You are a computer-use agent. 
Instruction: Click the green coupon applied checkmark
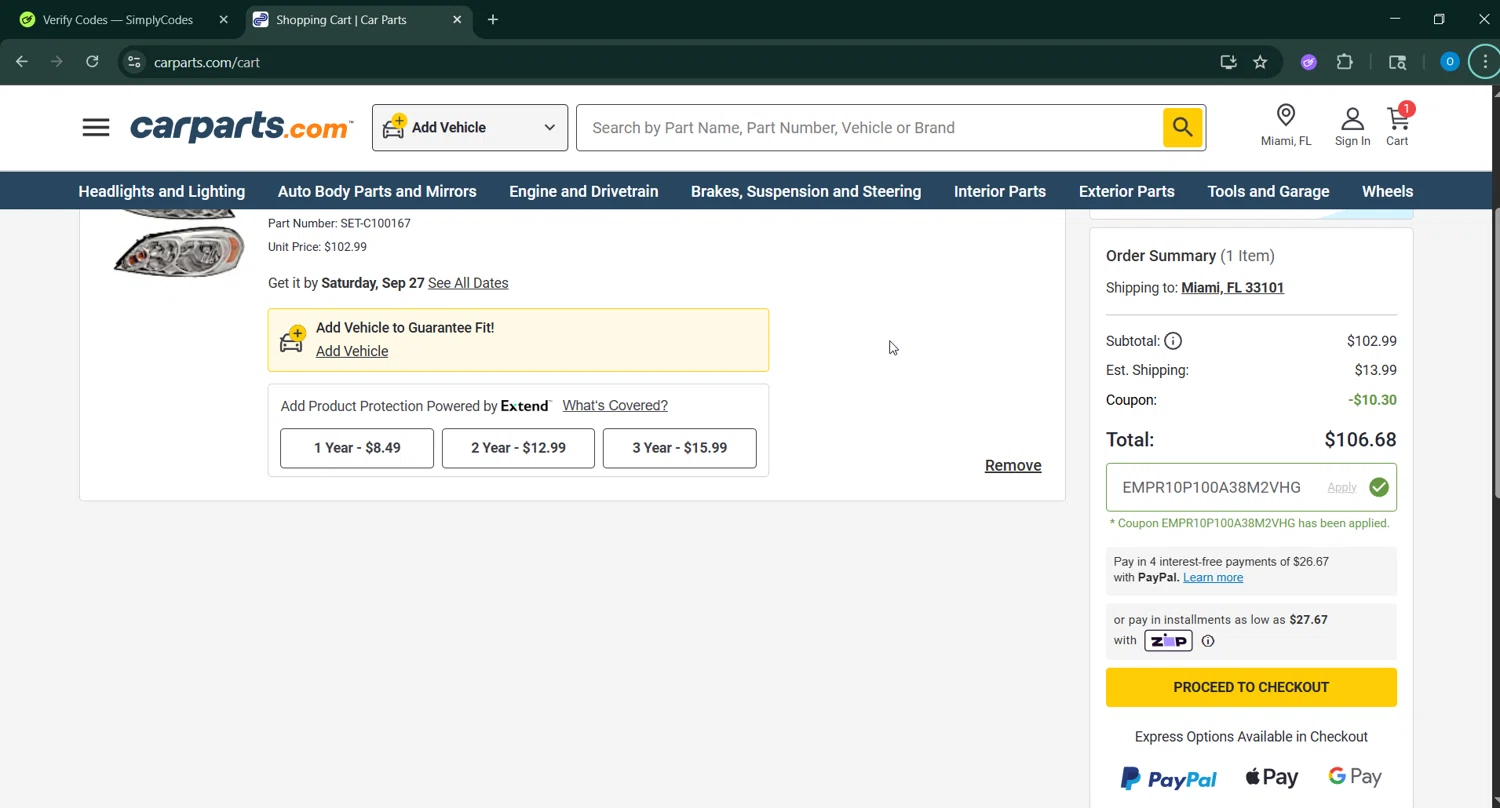point(1379,487)
